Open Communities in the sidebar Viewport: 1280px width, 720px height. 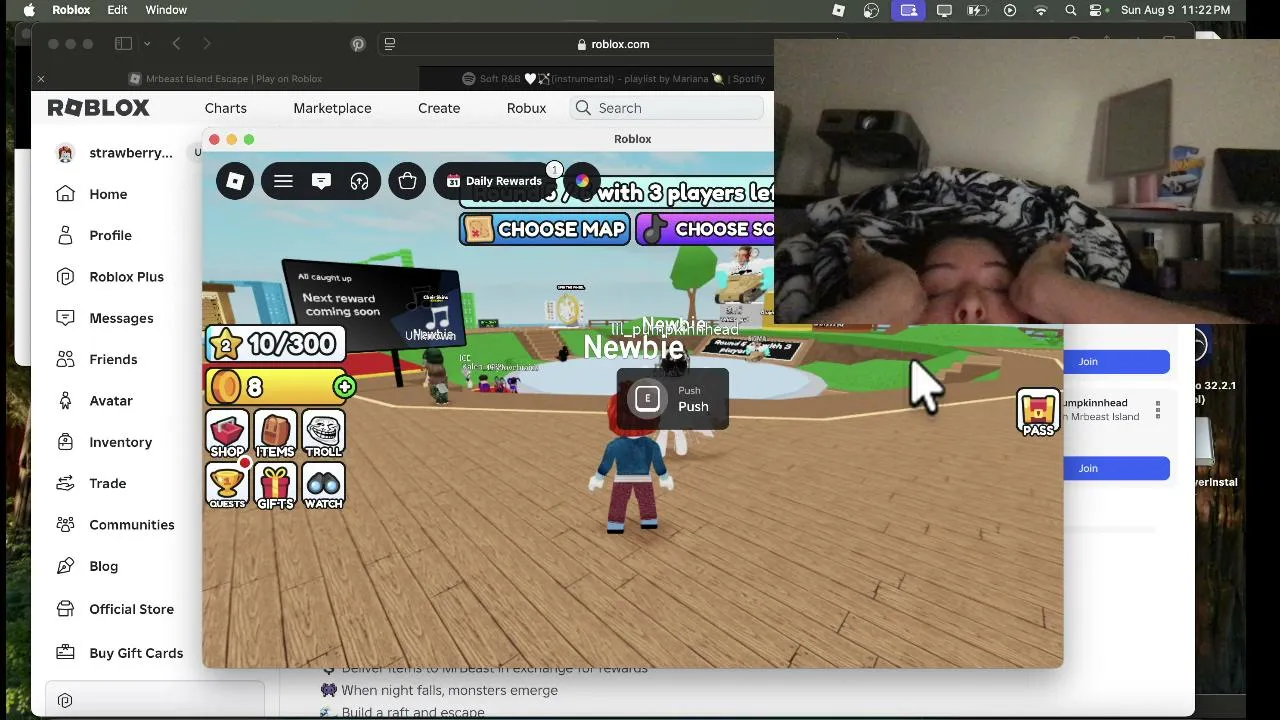[x=131, y=525]
